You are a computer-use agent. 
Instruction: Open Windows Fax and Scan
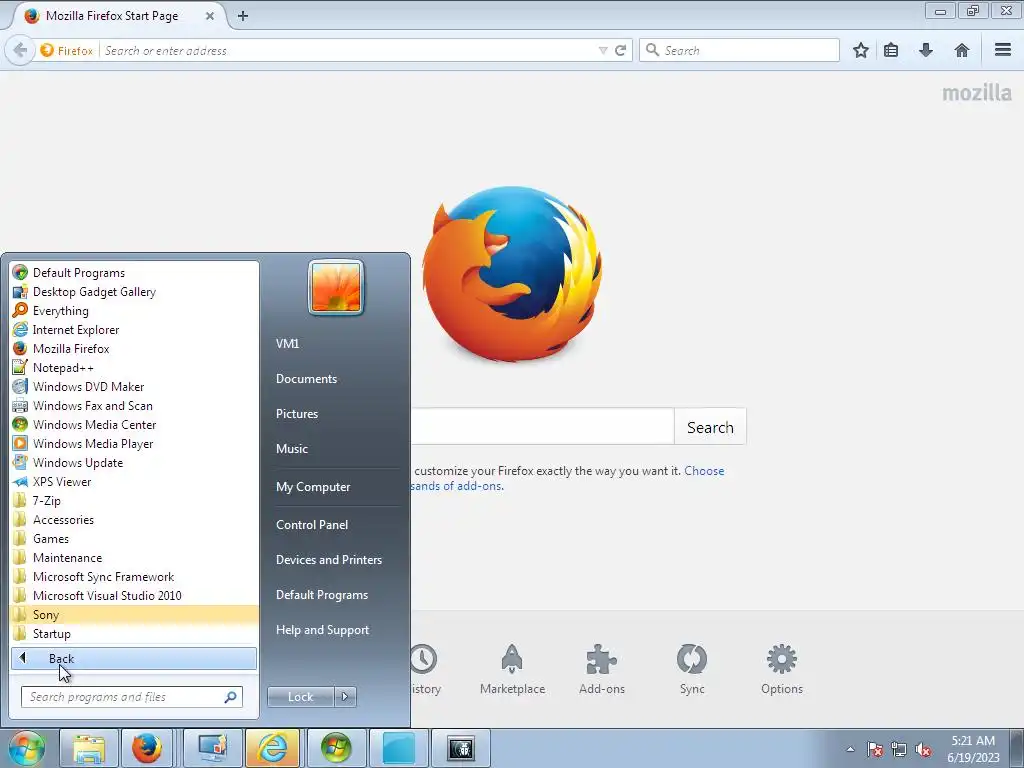click(x=135, y=406)
